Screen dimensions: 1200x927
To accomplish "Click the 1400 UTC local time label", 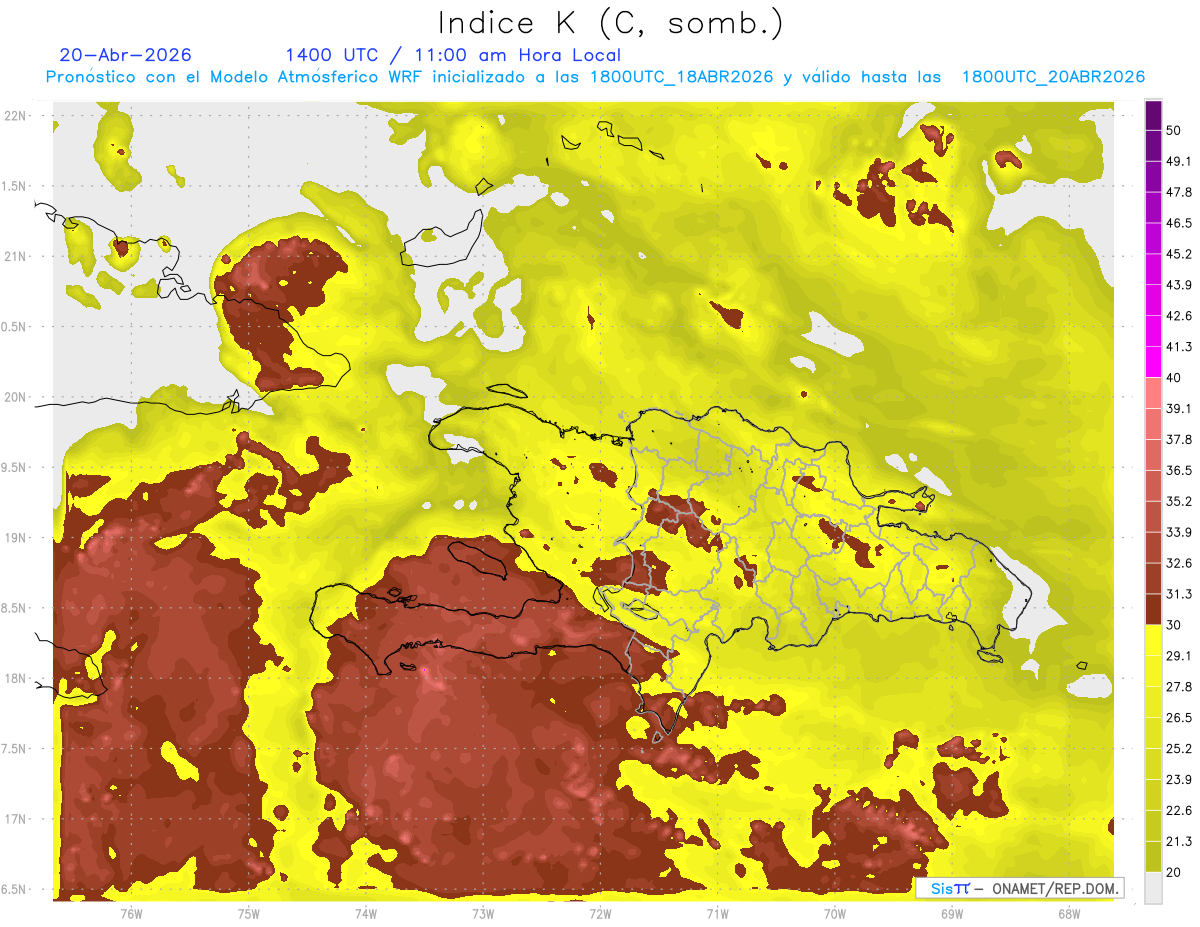I will click(x=453, y=55).
